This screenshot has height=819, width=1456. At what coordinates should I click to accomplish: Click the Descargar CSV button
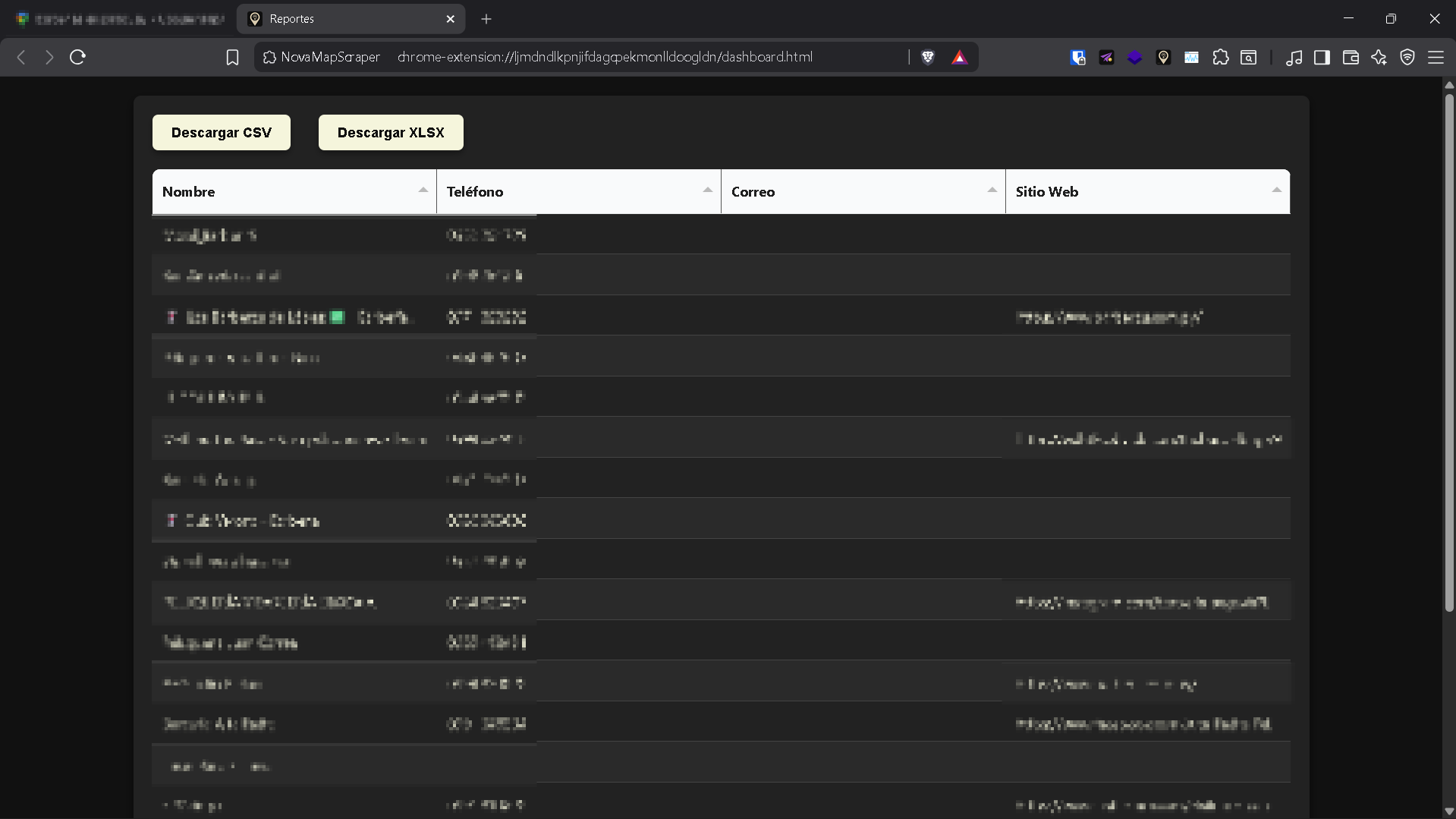[x=221, y=132]
